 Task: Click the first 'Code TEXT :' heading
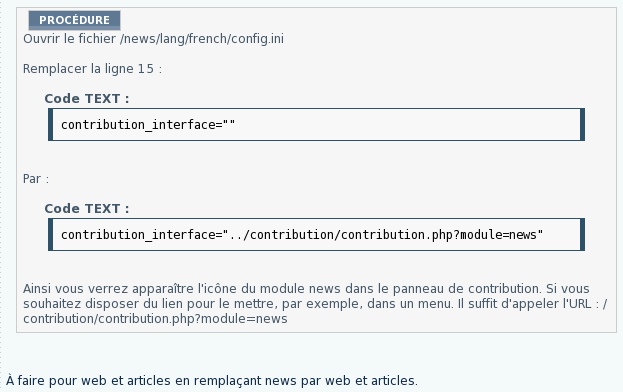(x=87, y=98)
